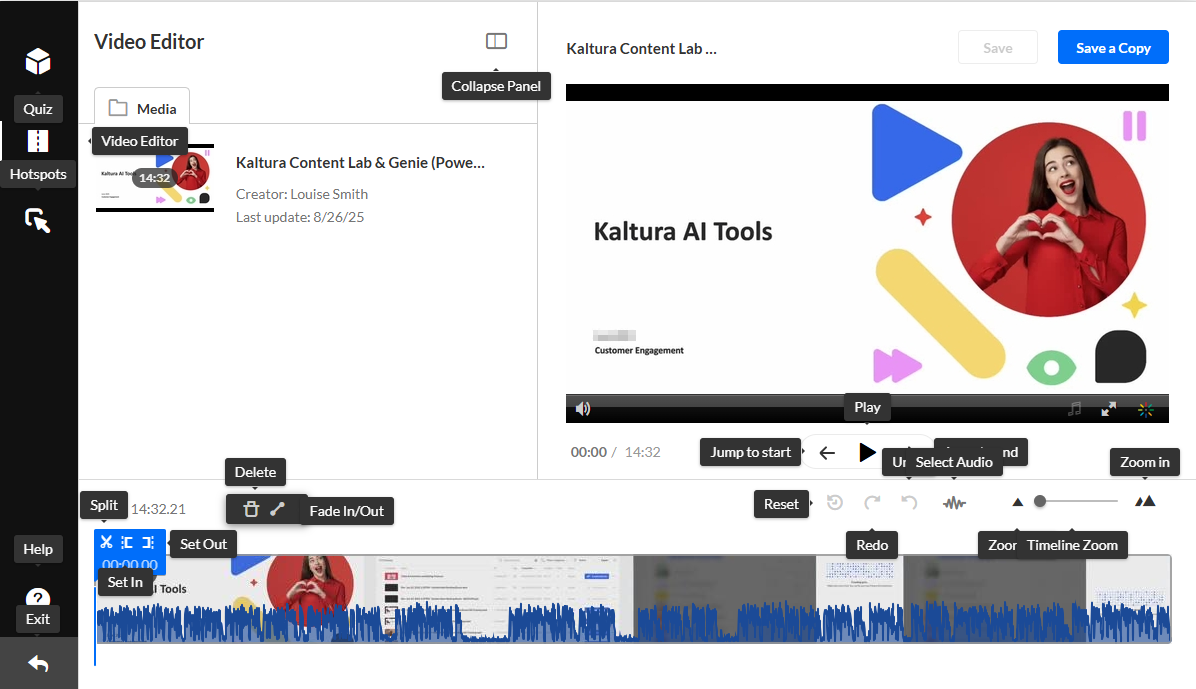Set the Out point bracket icon
The width and height of the screenshot is (1196, 689).
pos(148,542)
